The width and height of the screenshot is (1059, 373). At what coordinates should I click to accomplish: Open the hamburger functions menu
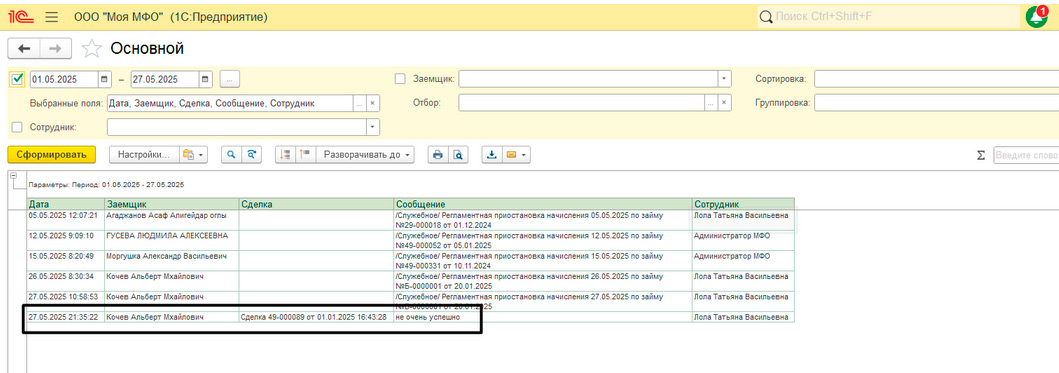click(x=51, y=18)
